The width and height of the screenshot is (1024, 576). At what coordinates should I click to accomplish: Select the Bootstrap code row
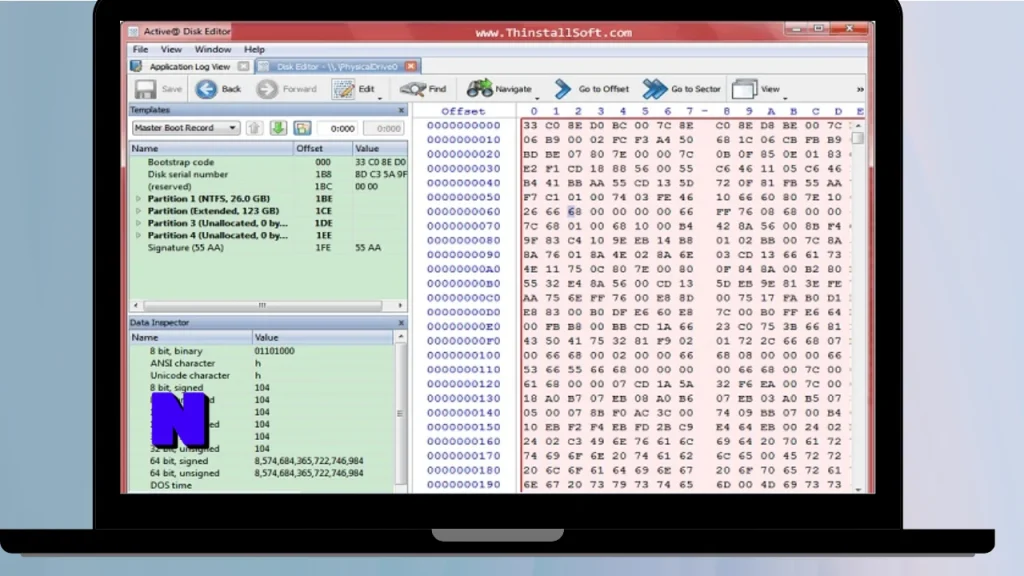268,162
